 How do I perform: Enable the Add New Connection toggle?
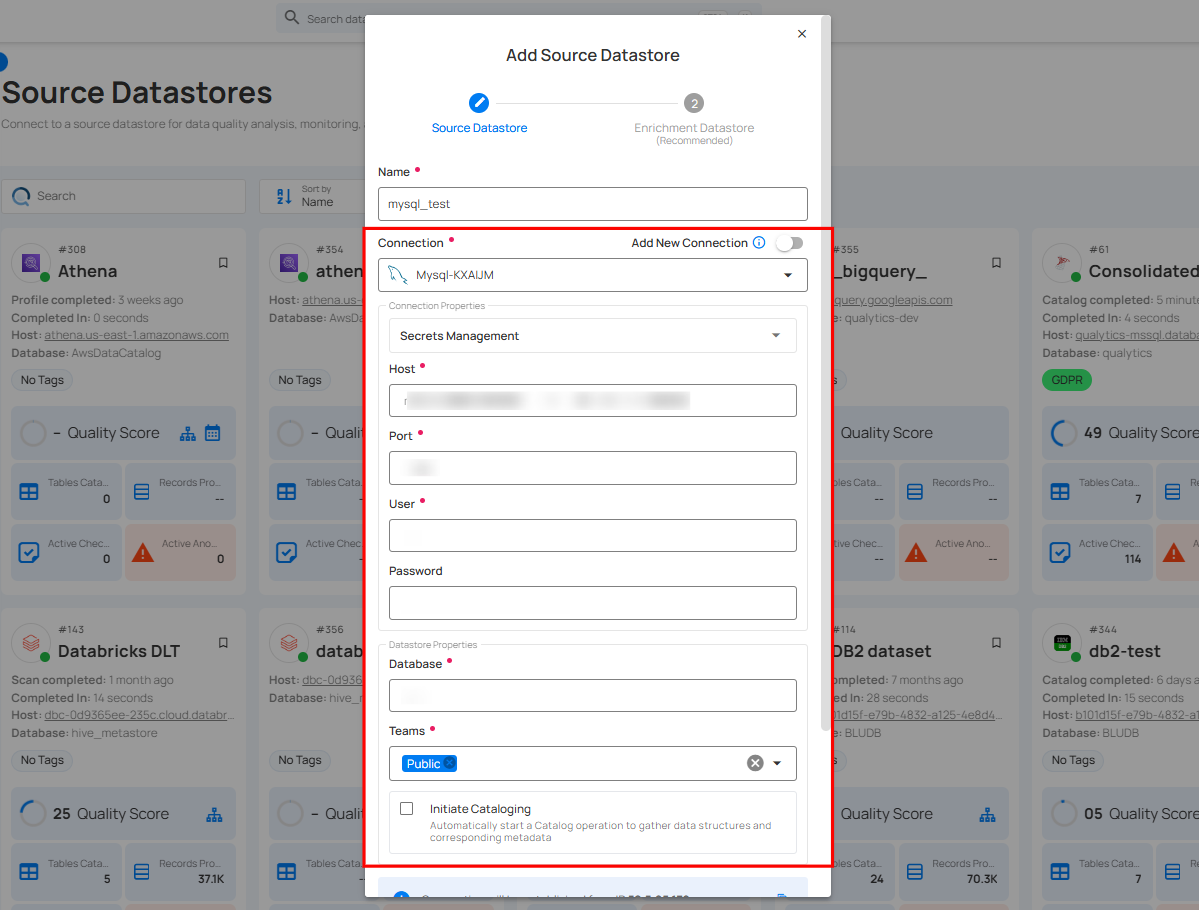coord(789,243)
